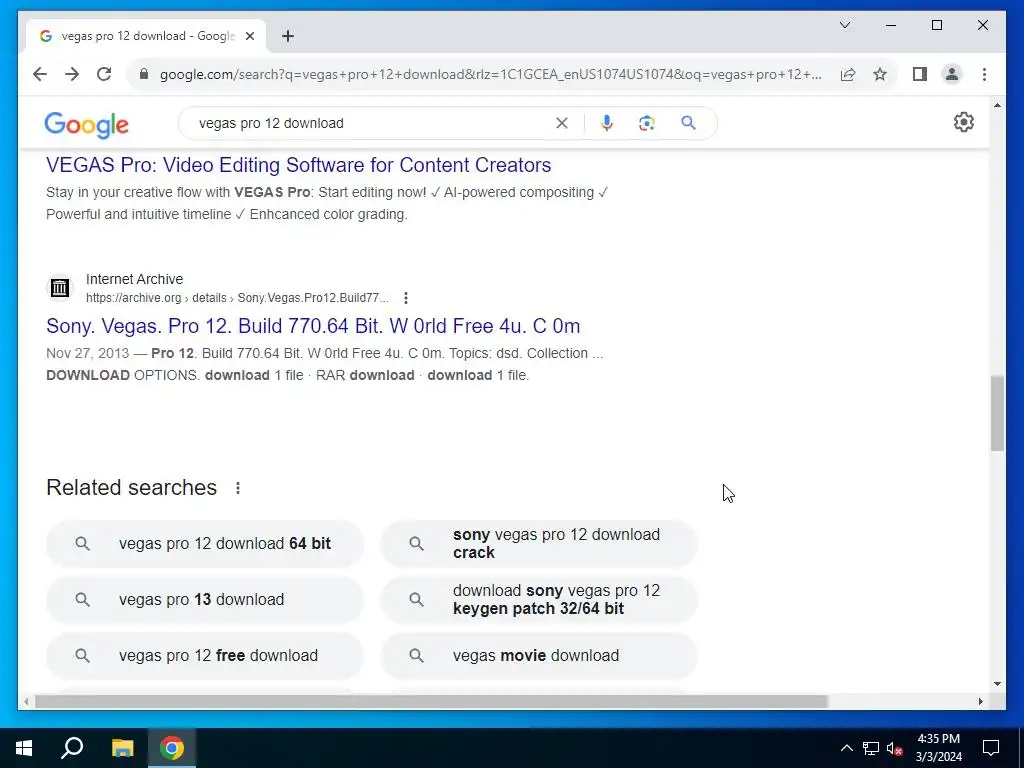
Task: Open the notification center
Action: tap(991, 748)
